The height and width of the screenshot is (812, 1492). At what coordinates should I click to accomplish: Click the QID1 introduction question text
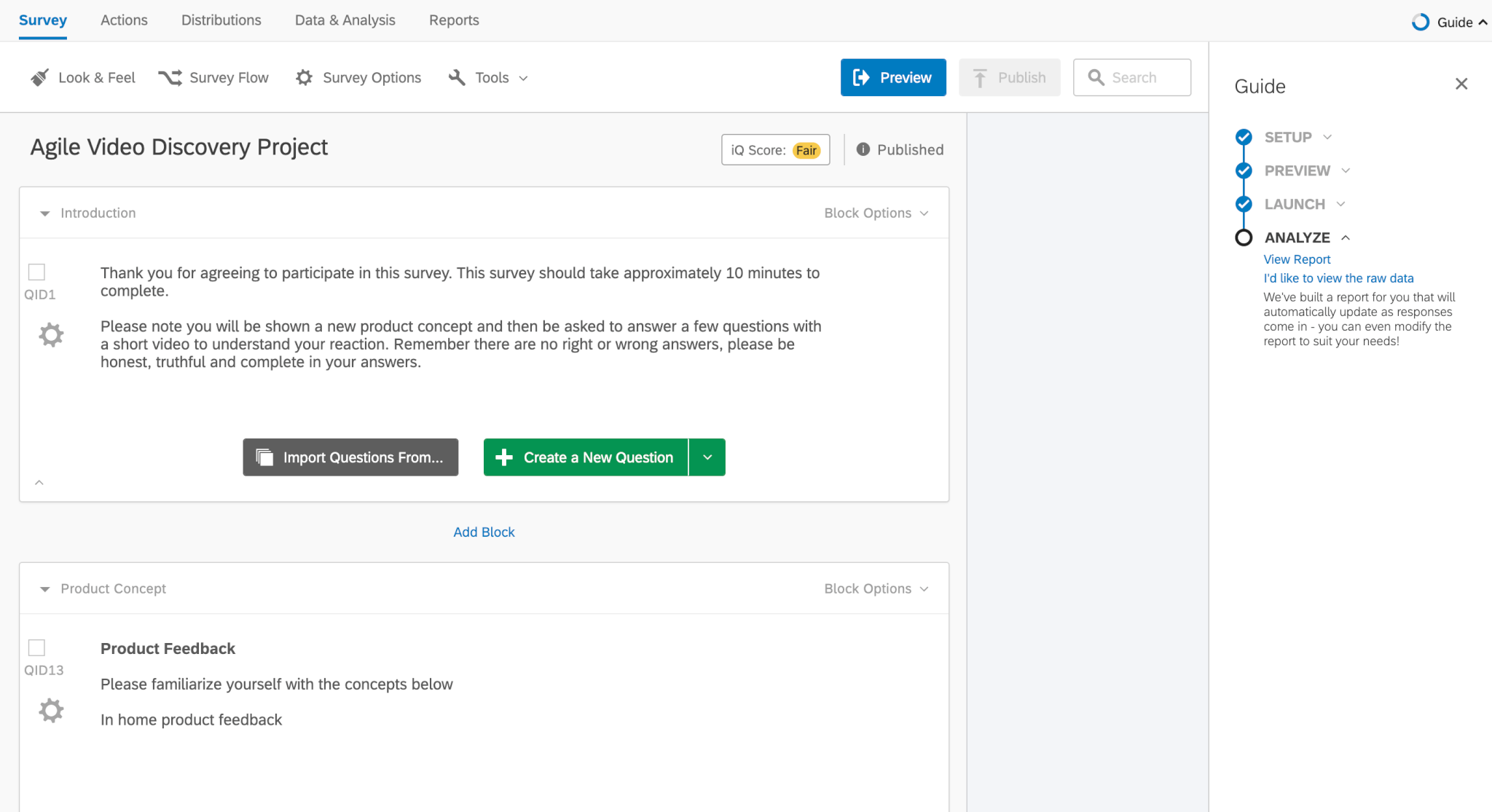[x=462, y=317]
